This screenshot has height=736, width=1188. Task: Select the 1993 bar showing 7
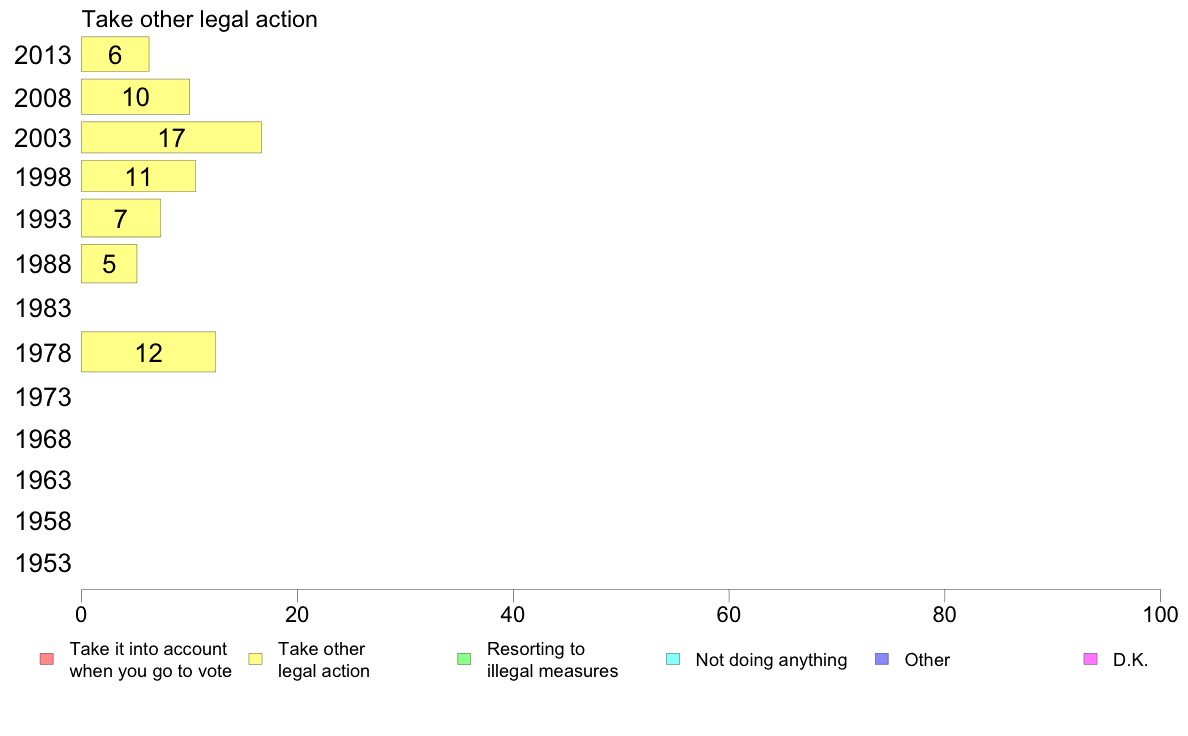pos(121,218)
